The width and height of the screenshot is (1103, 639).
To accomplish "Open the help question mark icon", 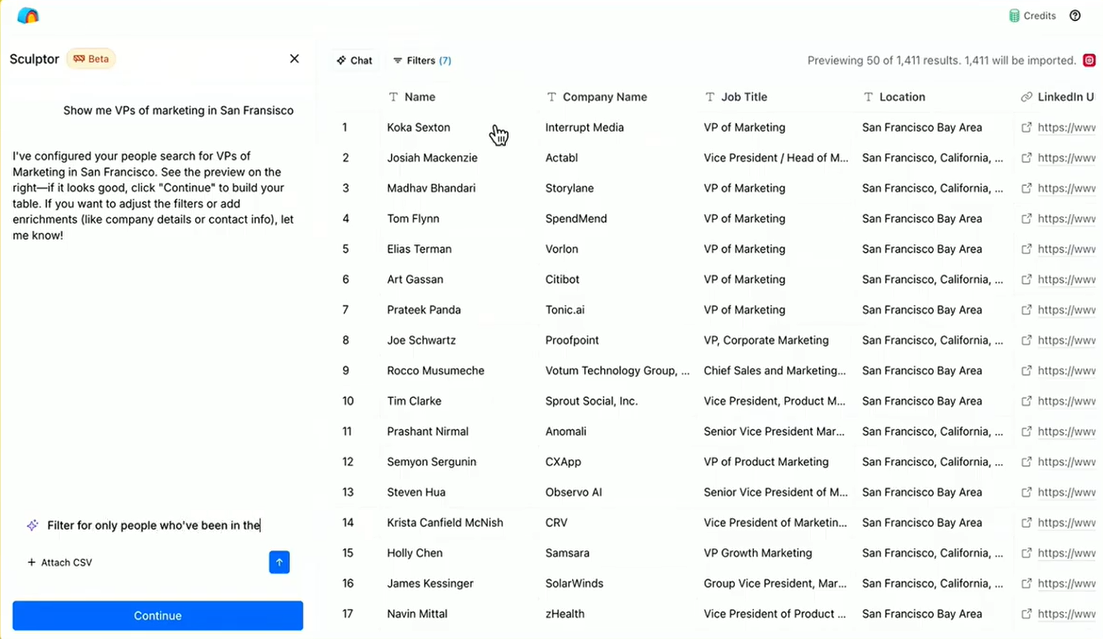I will click(x=1075, y=15).
